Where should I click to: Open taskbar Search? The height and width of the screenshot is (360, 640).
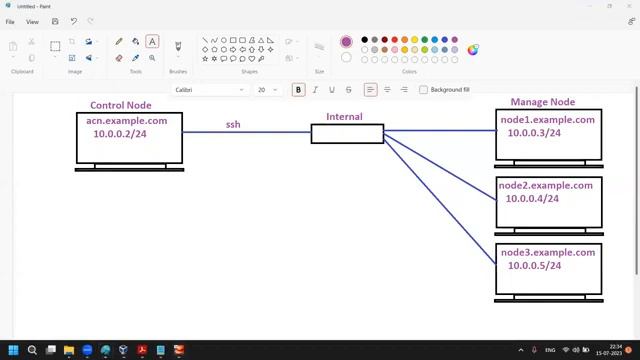click(x=32, y=350)
